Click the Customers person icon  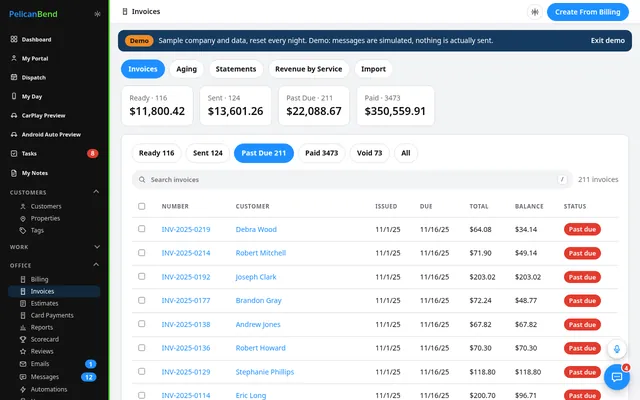pos(23,207)
